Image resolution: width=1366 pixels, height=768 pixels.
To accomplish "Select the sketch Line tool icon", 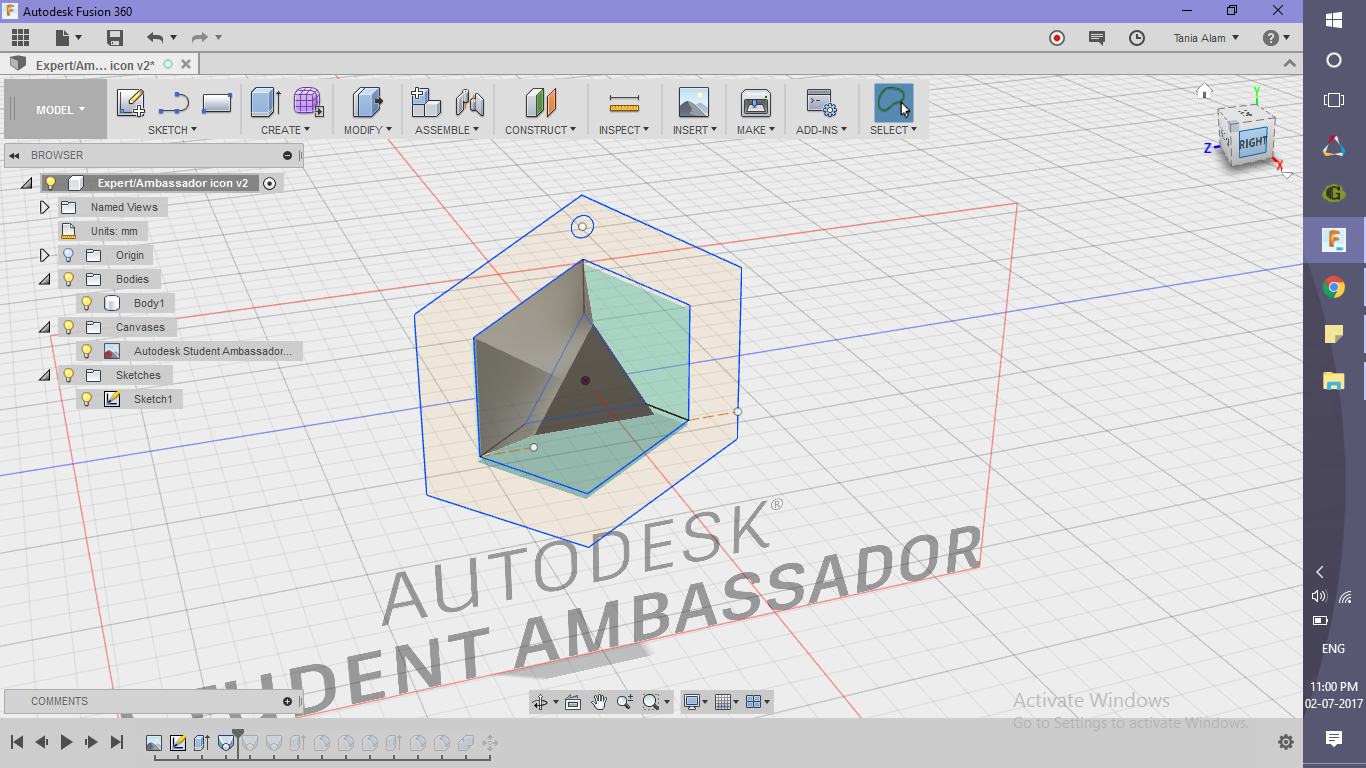I will (174, 103).
